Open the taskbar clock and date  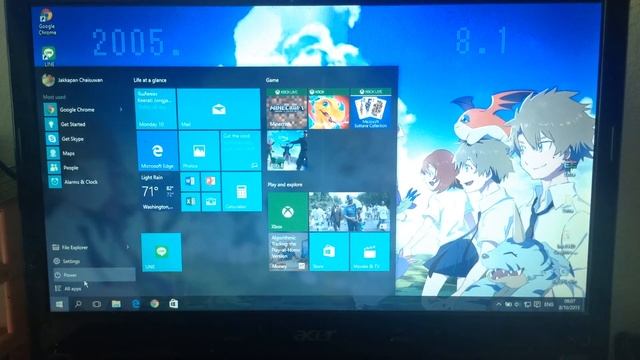570,304
